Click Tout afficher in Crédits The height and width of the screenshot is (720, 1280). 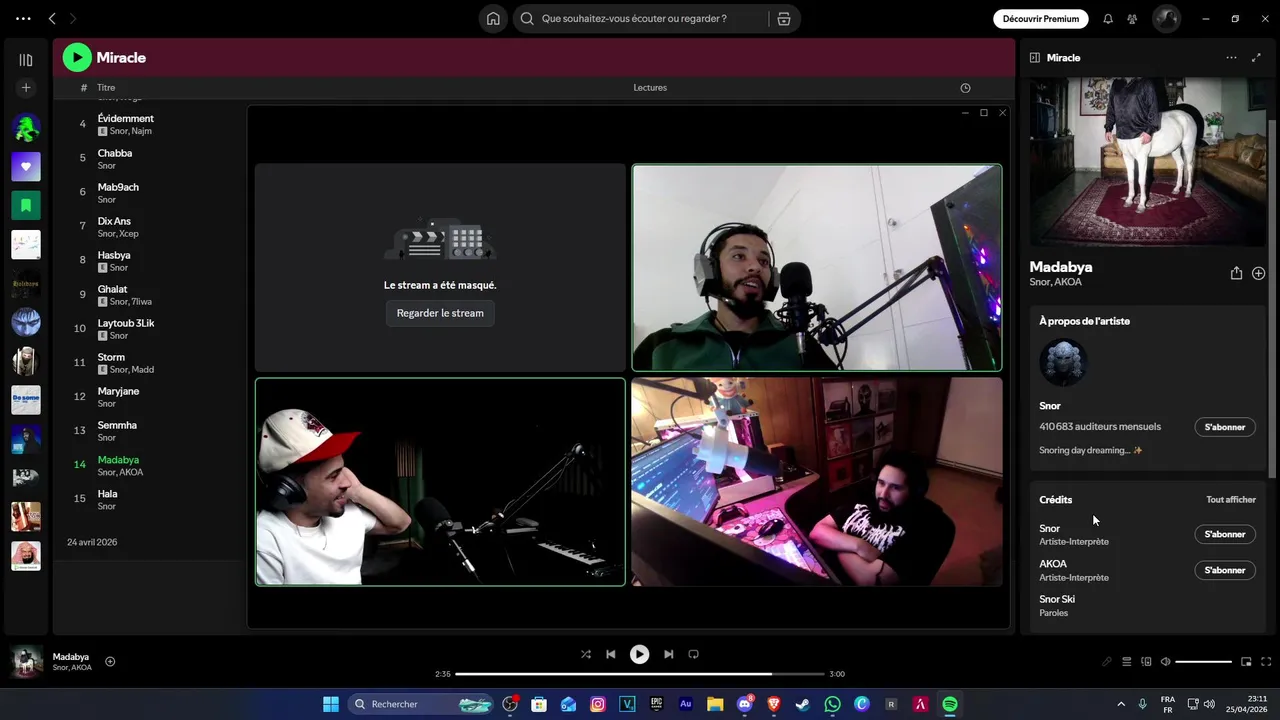pos(1231,500)
